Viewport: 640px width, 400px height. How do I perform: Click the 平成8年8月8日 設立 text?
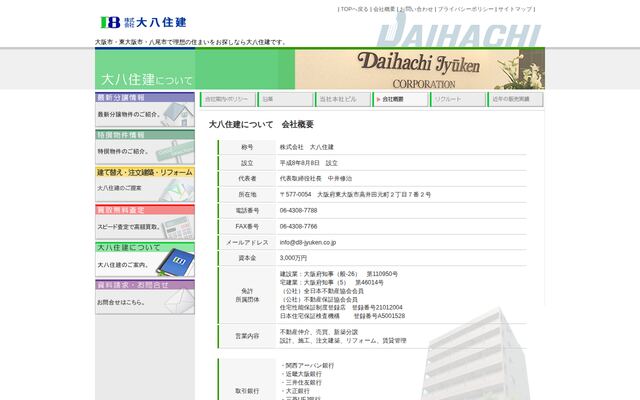pyautogui.click(x=309, y=163)
